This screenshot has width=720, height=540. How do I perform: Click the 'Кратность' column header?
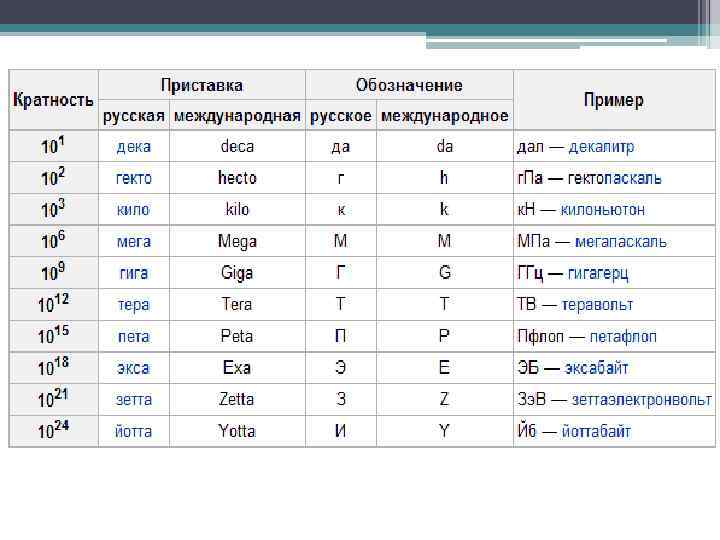[x=54, y=100]
